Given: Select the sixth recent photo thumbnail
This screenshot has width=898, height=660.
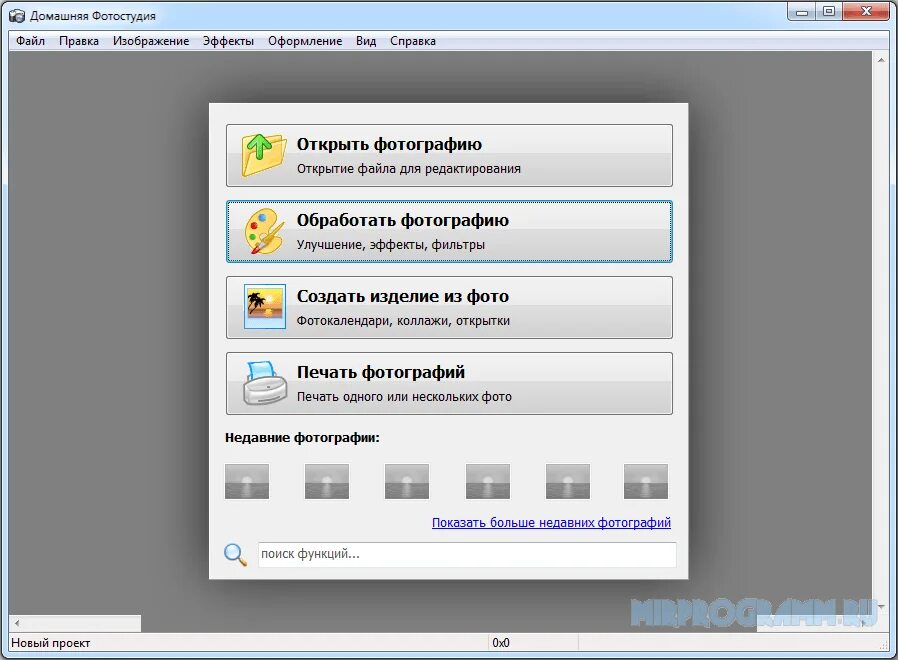Looking at the screenshot, I should point(645,481).
